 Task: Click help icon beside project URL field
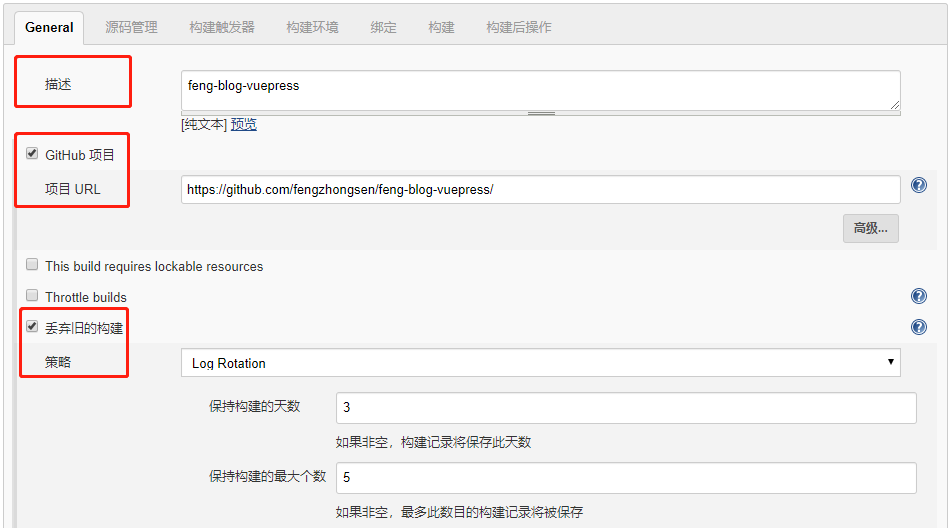point(918,185)
